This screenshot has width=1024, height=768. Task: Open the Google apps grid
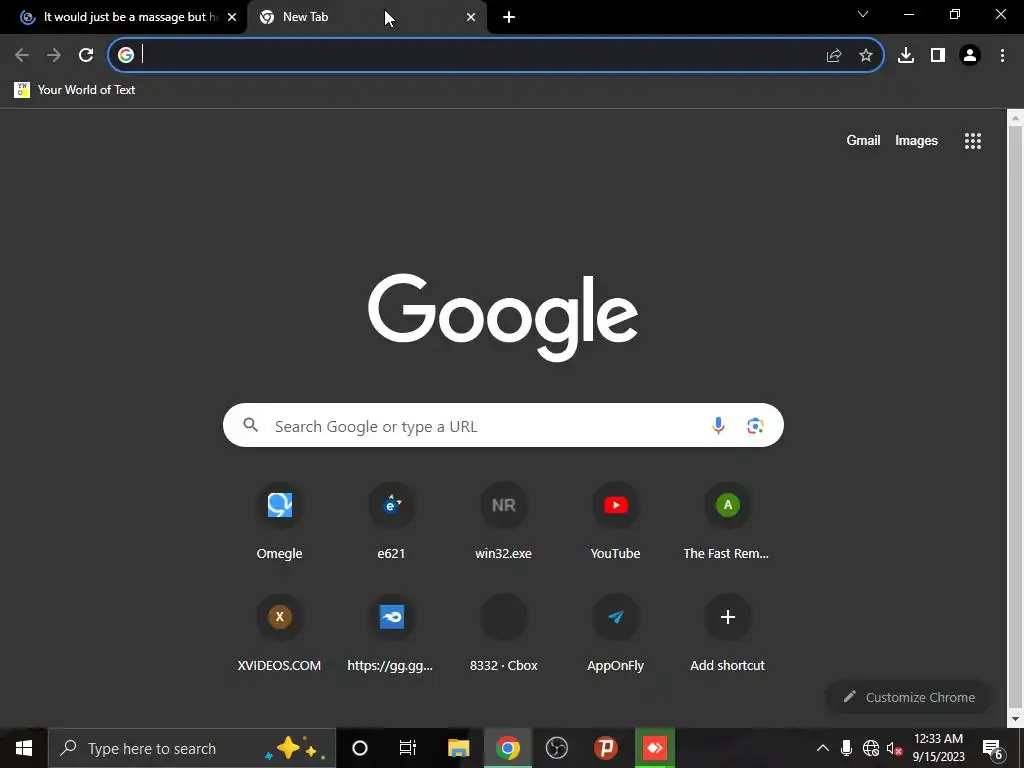[972, 141]
